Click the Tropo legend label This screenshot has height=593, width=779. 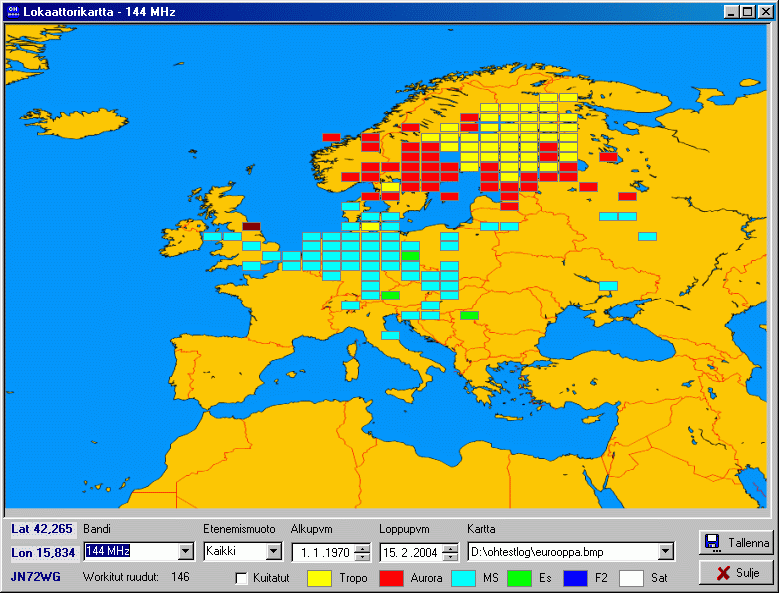click(x=353, y=578)
